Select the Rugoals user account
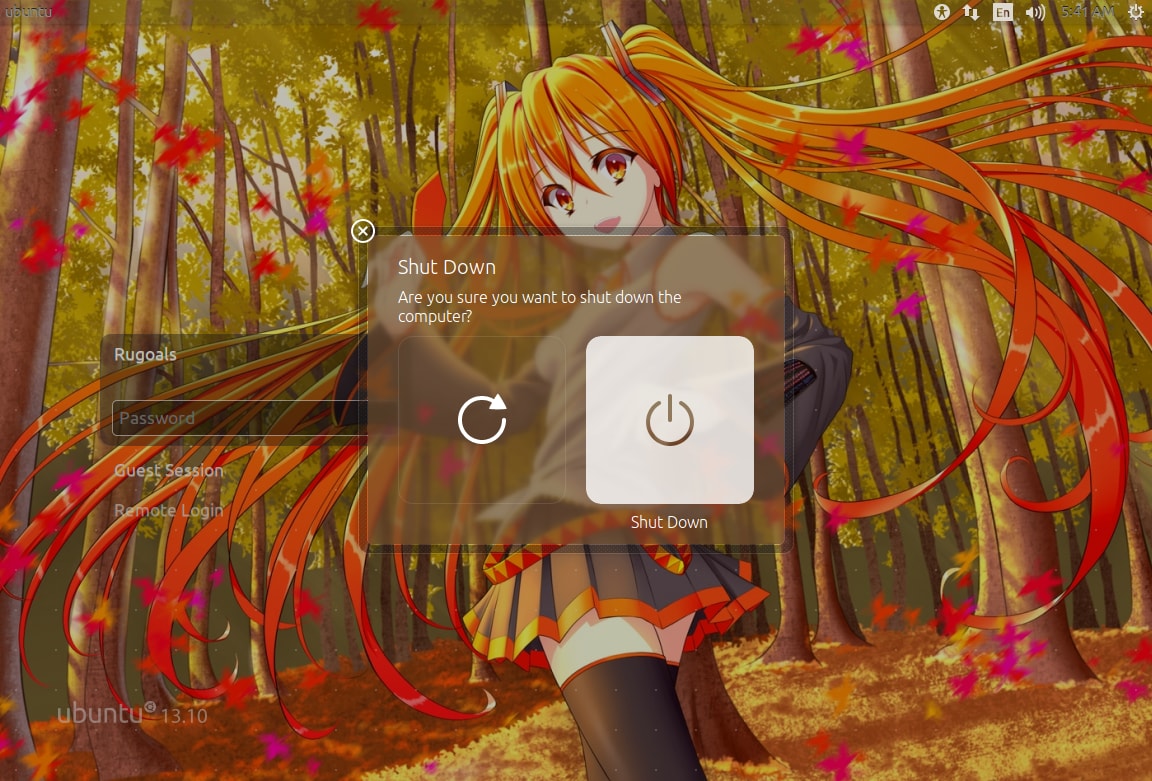This screenshot has height=781, width=1152. point(145,354)
